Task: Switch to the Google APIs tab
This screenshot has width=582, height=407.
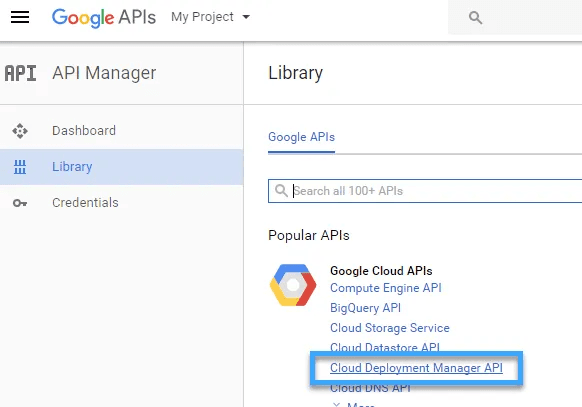Action: point(301,137)
